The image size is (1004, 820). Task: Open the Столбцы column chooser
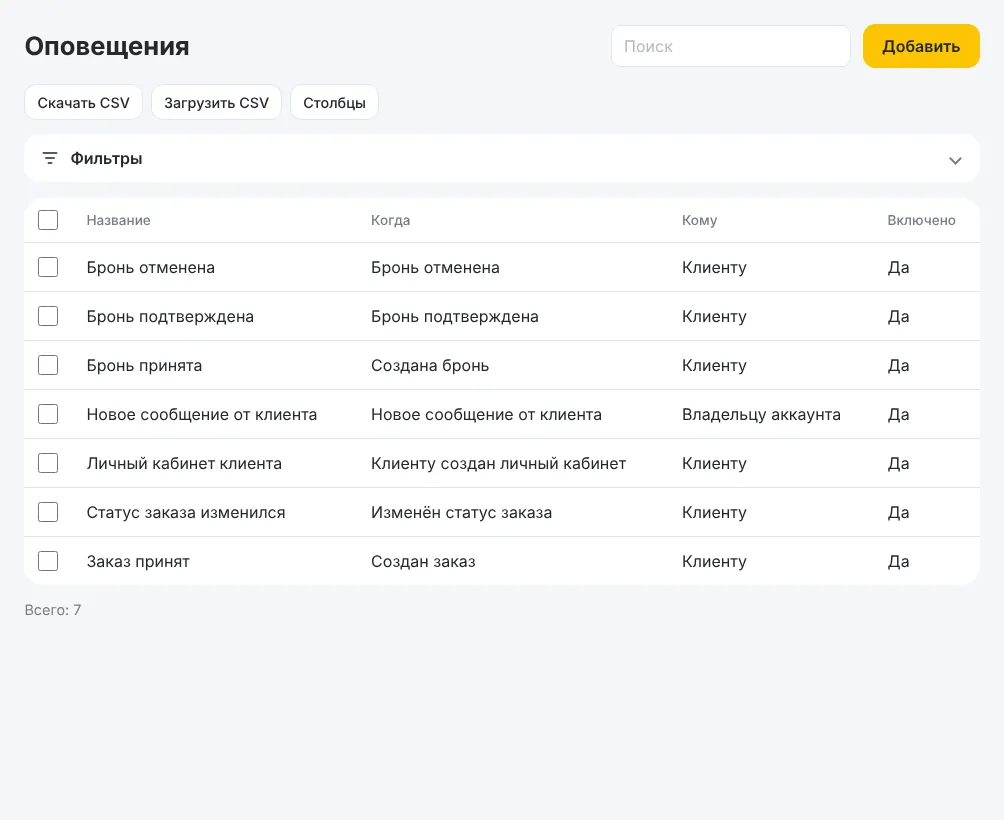tap(334, 102)
